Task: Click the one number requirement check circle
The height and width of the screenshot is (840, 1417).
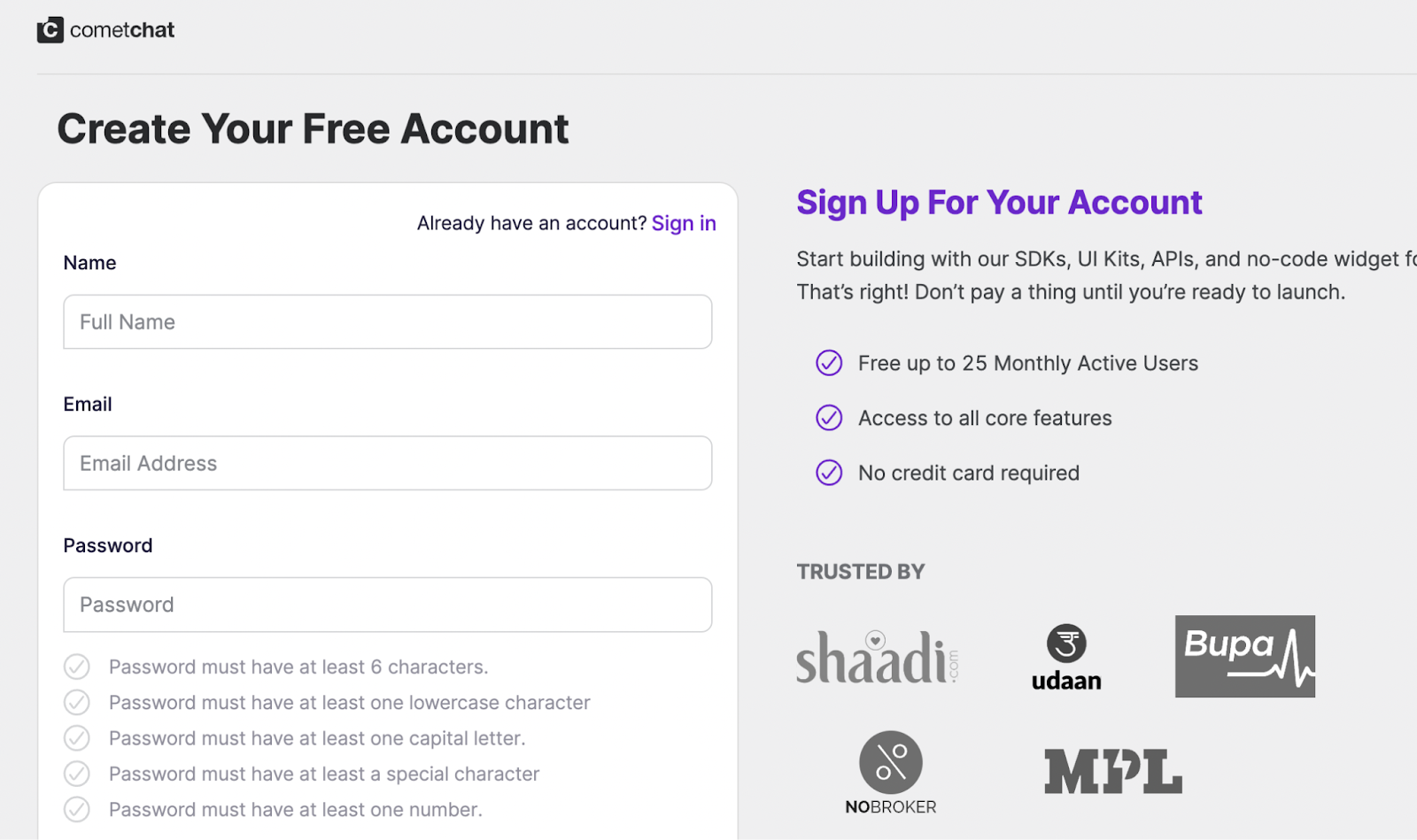Action: 77,809
